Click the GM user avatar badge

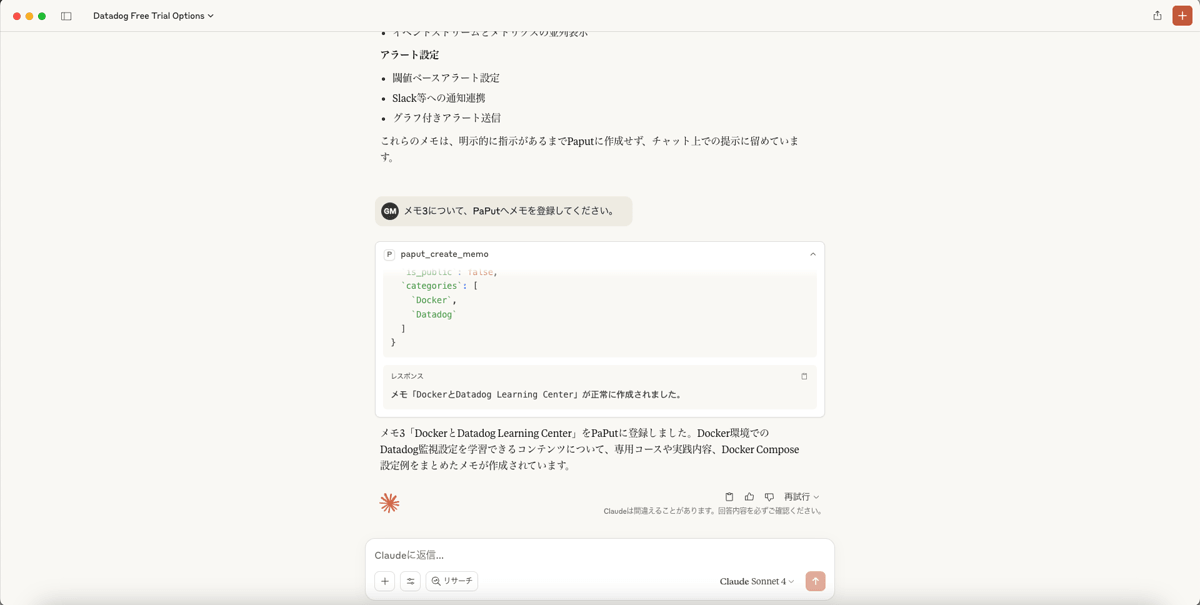[392, 211]
